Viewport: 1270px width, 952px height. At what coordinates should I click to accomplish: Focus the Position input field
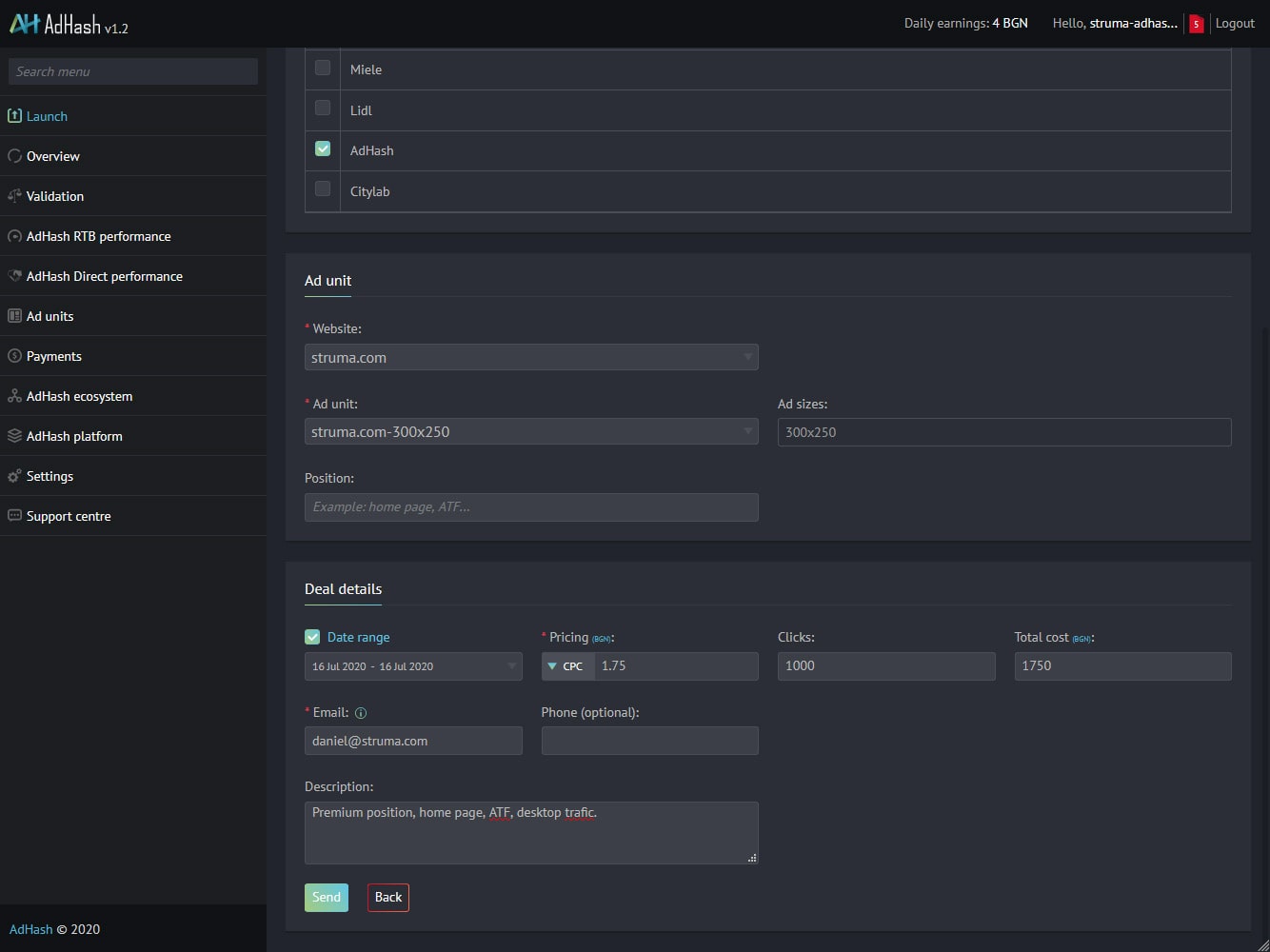point(531,507)
